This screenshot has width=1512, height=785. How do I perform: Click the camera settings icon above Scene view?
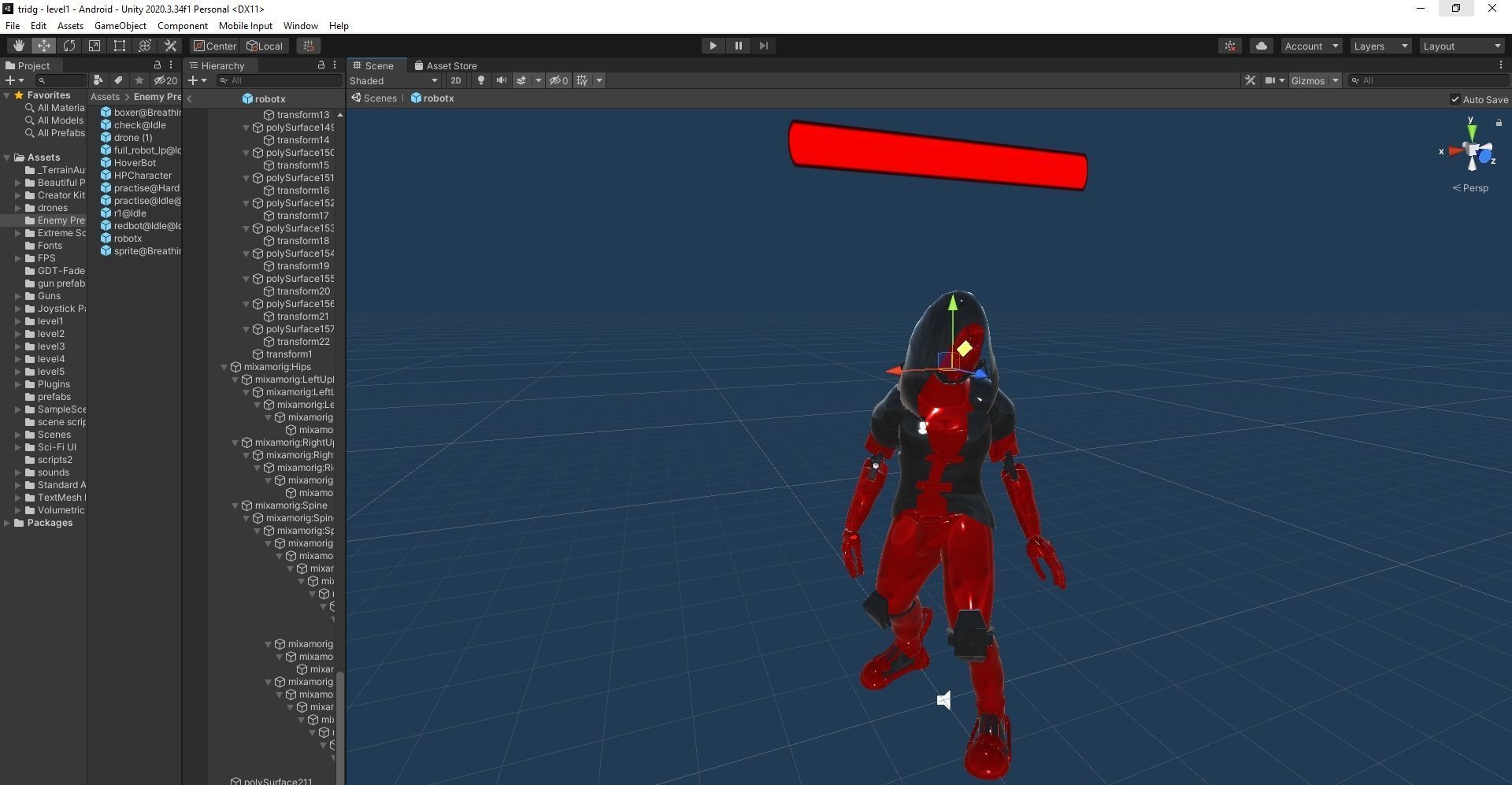tap(1270, 80)
